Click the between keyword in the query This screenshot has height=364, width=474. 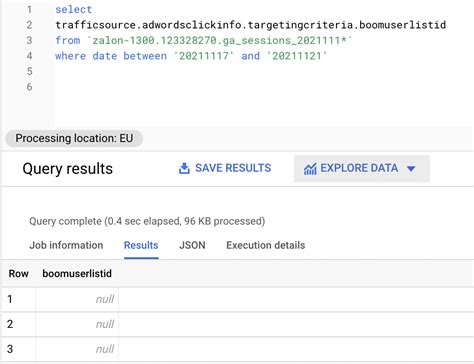coord(145,56)
